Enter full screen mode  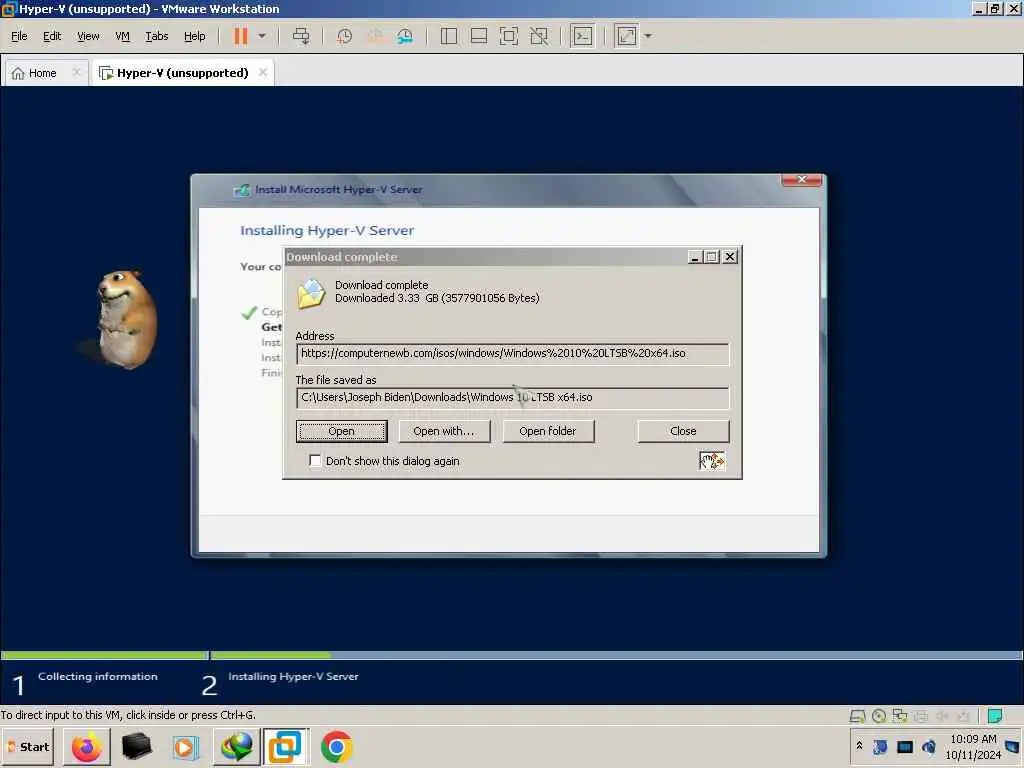tap(509, 36)
